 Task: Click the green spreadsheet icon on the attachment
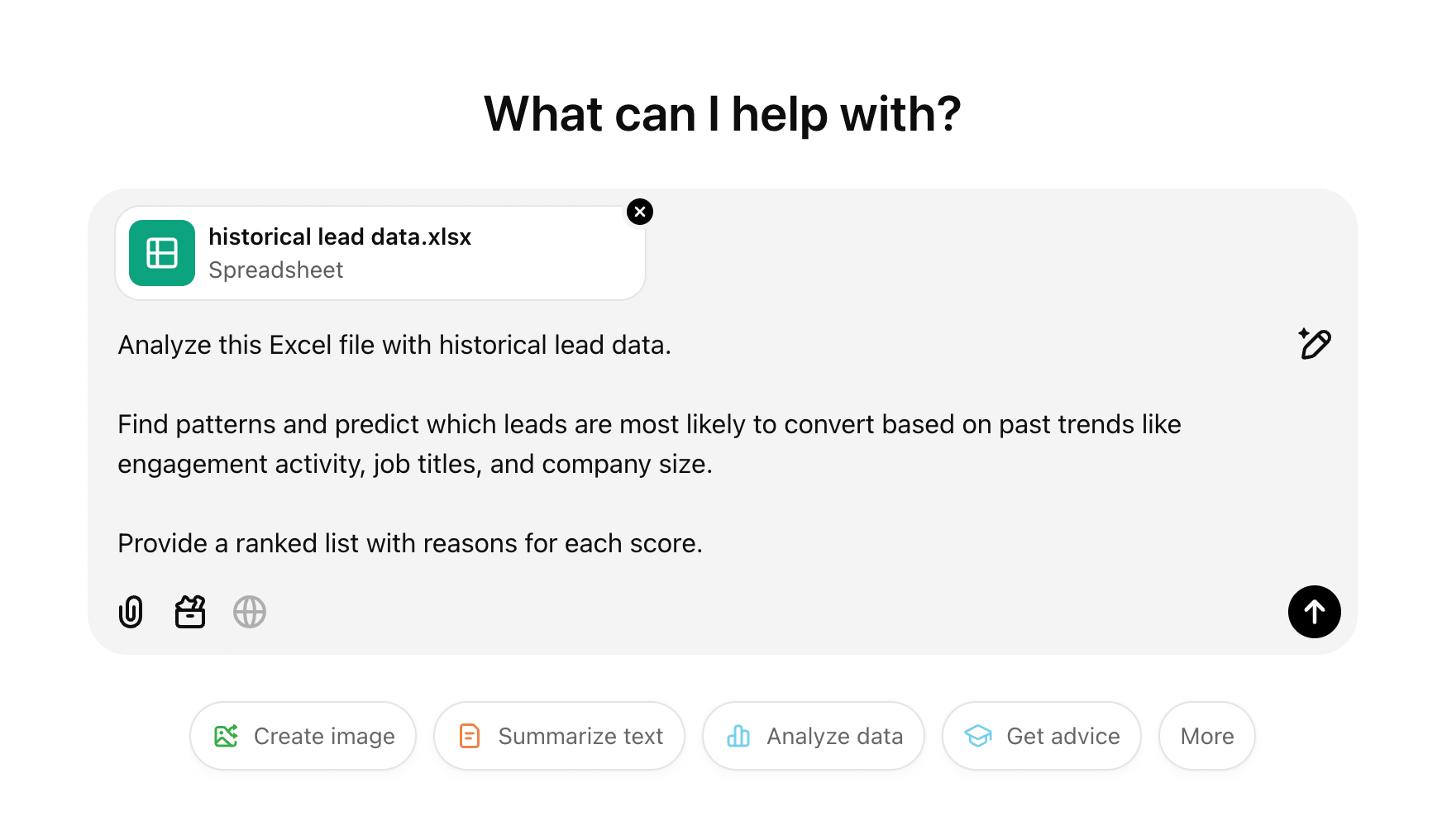click(x=162, y=253)
